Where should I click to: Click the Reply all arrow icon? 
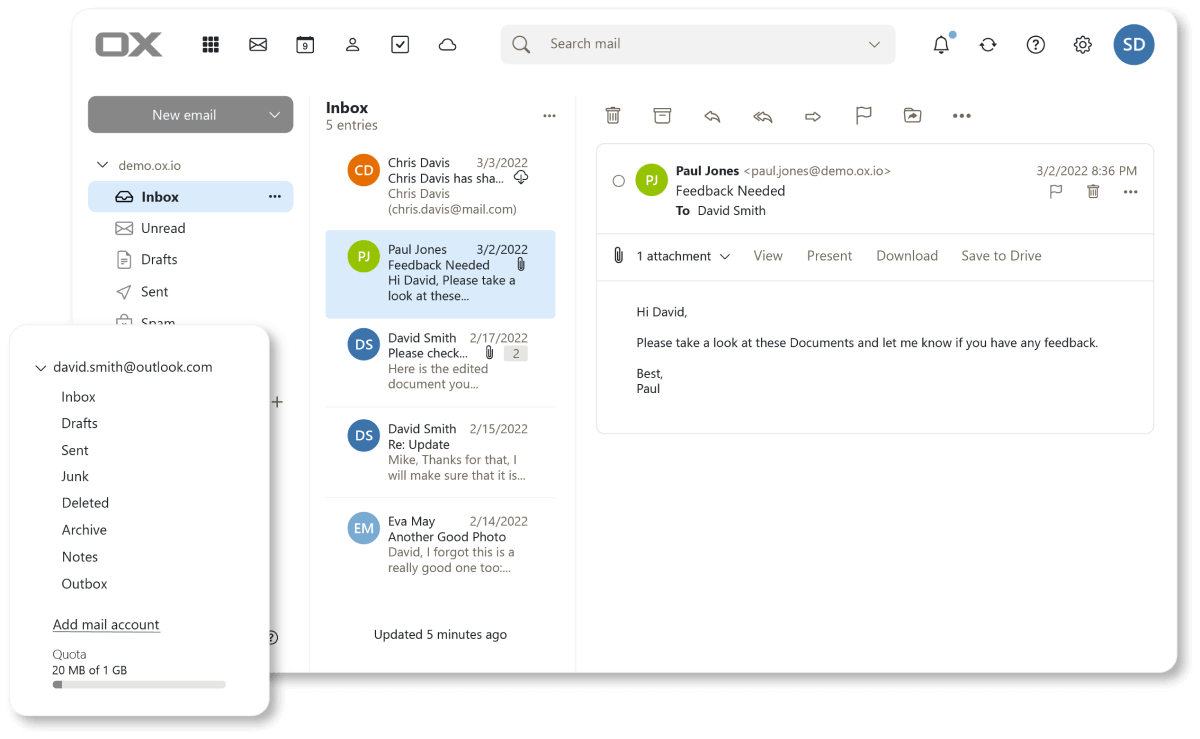(x=763, y=116)
